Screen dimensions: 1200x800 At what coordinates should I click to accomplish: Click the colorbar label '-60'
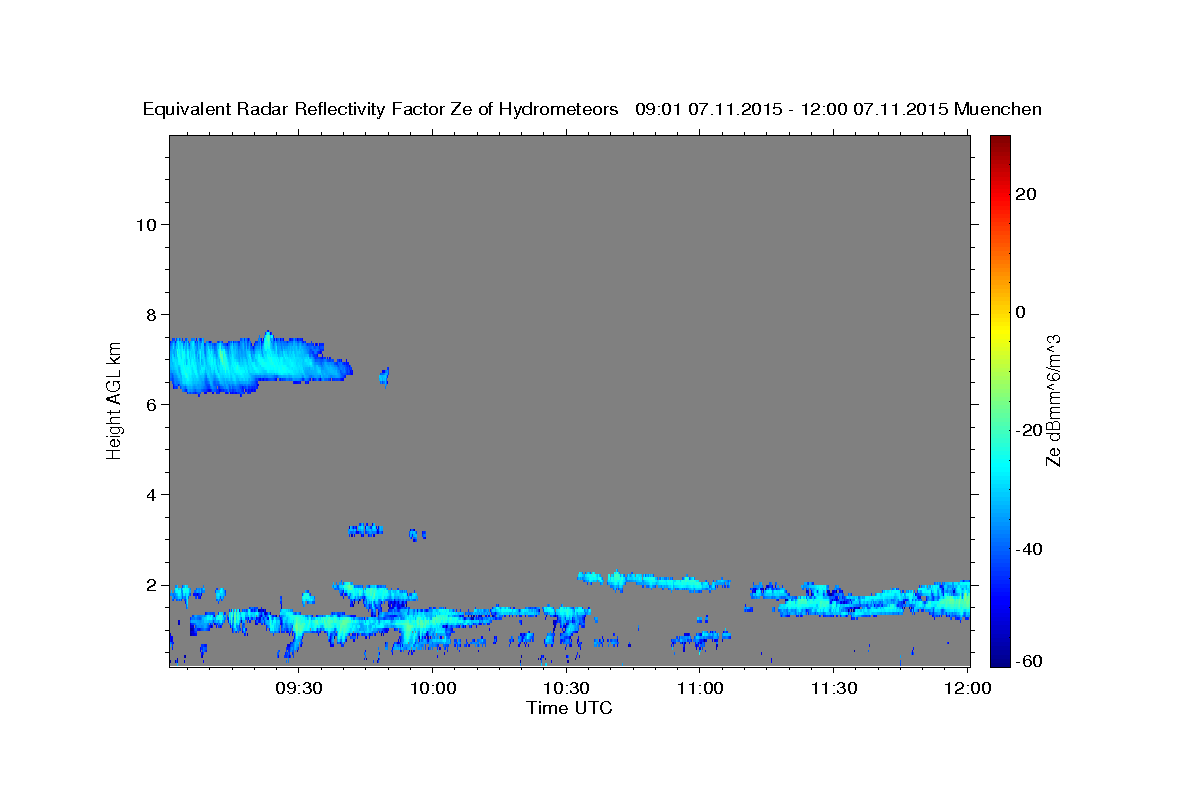pos(1029,660)
